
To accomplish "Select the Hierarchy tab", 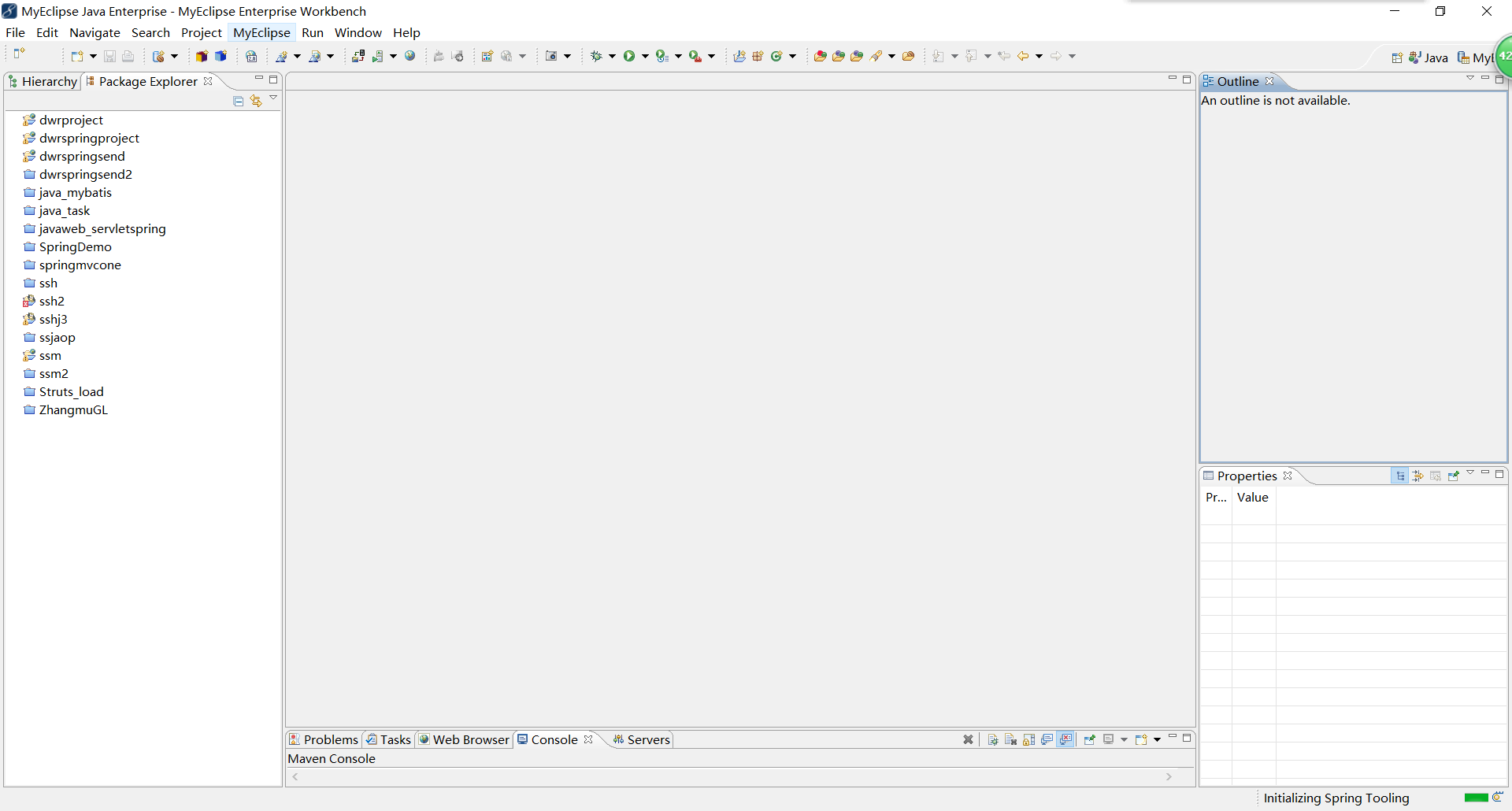I will point(43,81).
